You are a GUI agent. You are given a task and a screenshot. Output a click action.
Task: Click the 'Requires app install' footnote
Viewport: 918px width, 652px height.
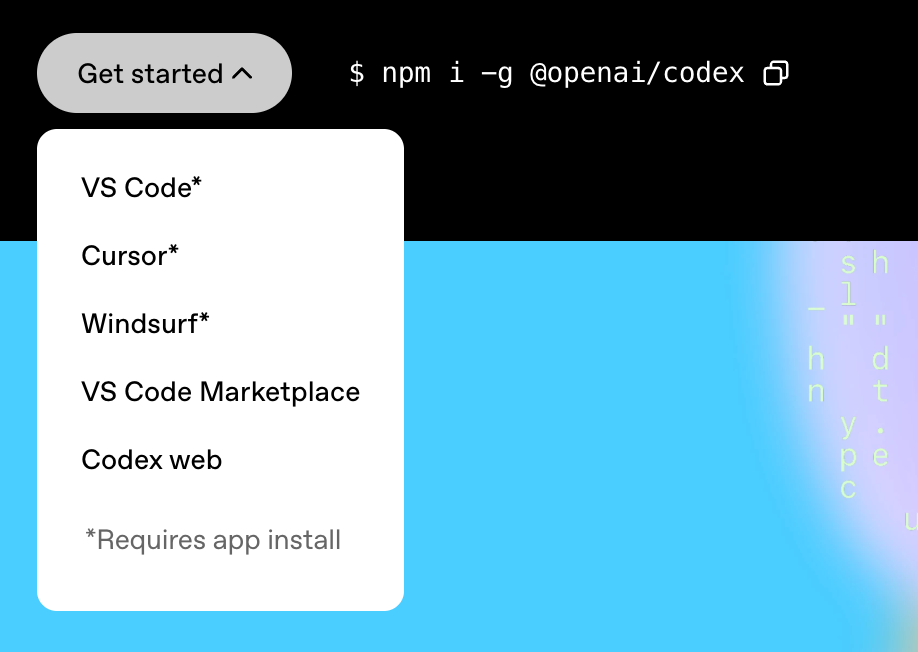(213, 540)
